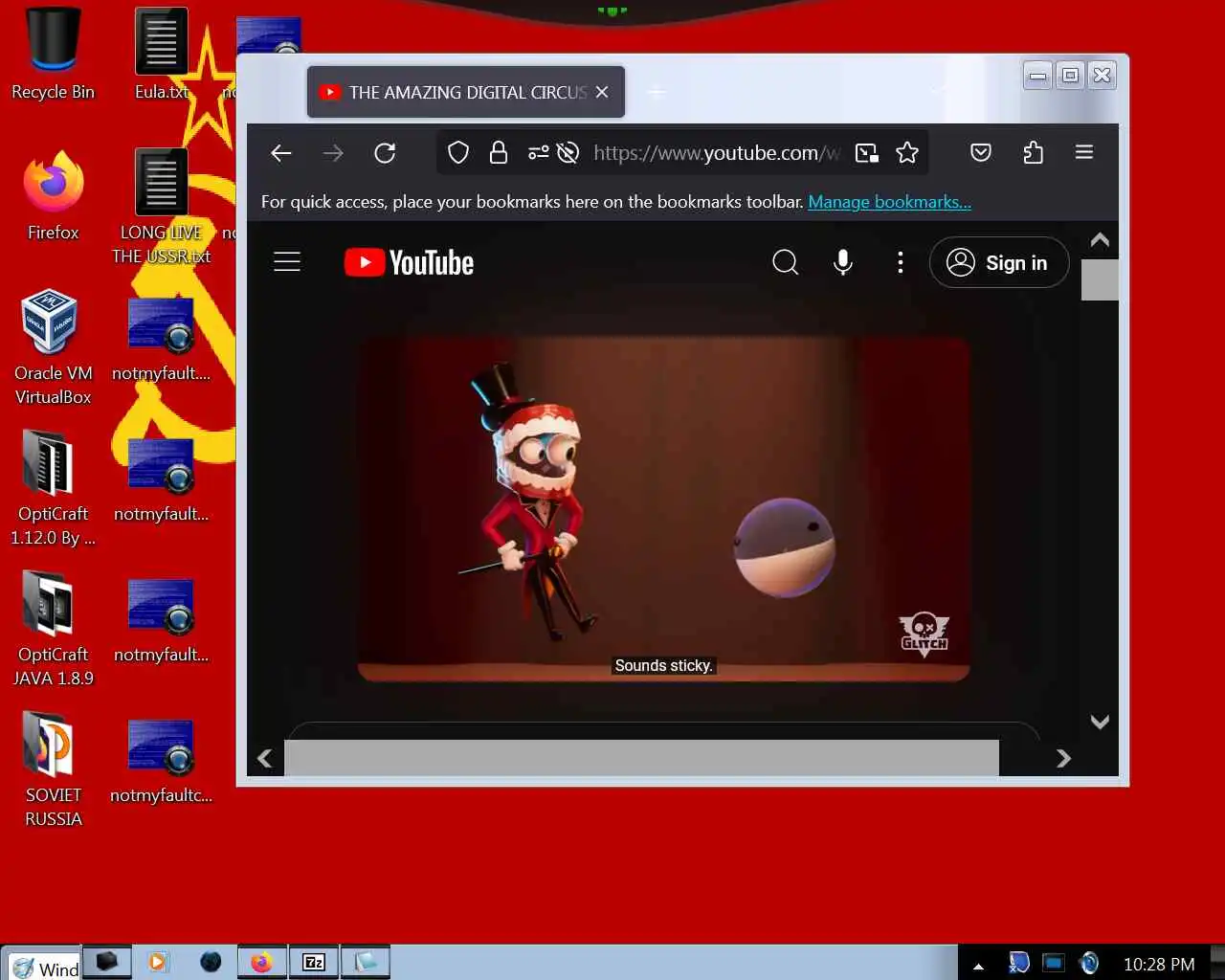The height and width of the screenshot is (980, 1225).
Task: Click the network monitor tray icon
Action: pyautogui.click(x=1054, y=963)
